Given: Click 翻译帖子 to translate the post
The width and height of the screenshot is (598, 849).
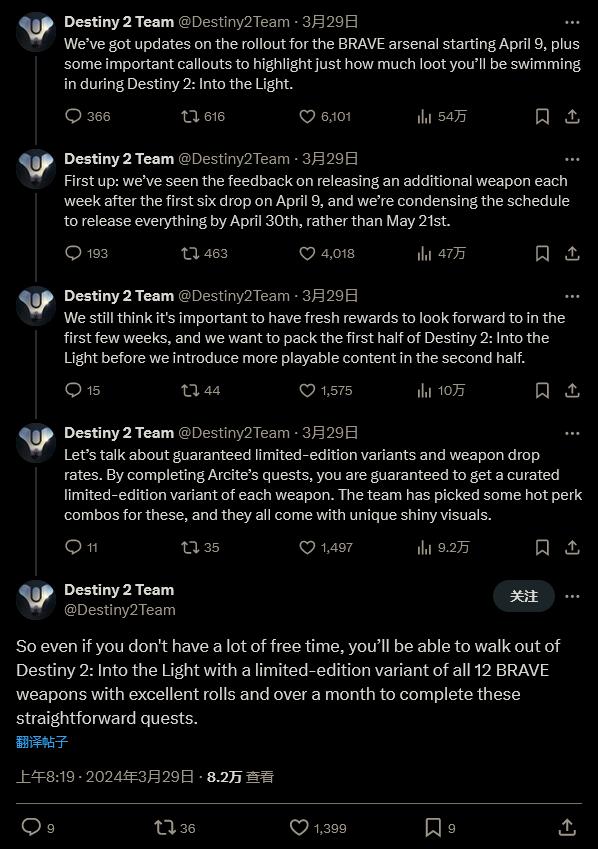Looking at the screenshot, I should pos(42,742).
